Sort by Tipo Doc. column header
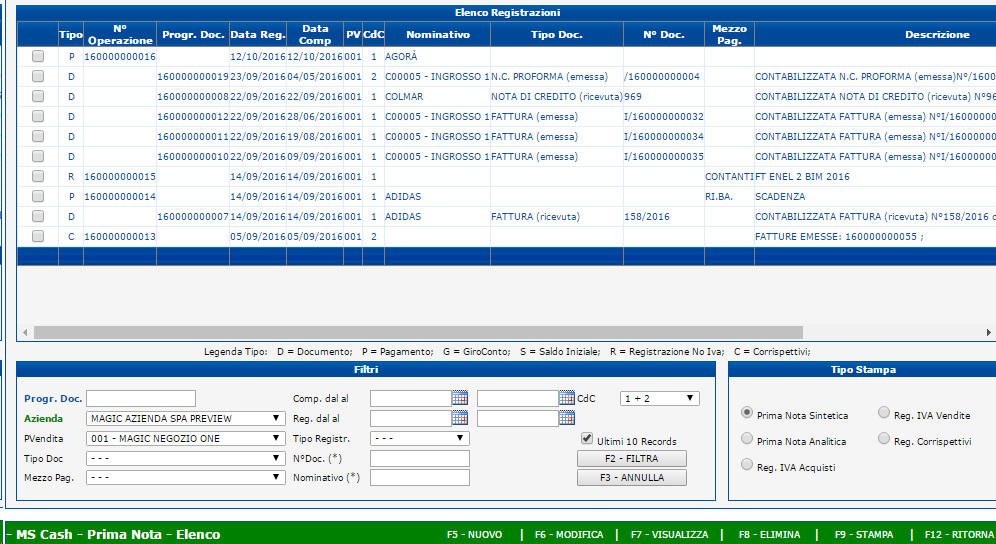 click(x=556, y=34)
